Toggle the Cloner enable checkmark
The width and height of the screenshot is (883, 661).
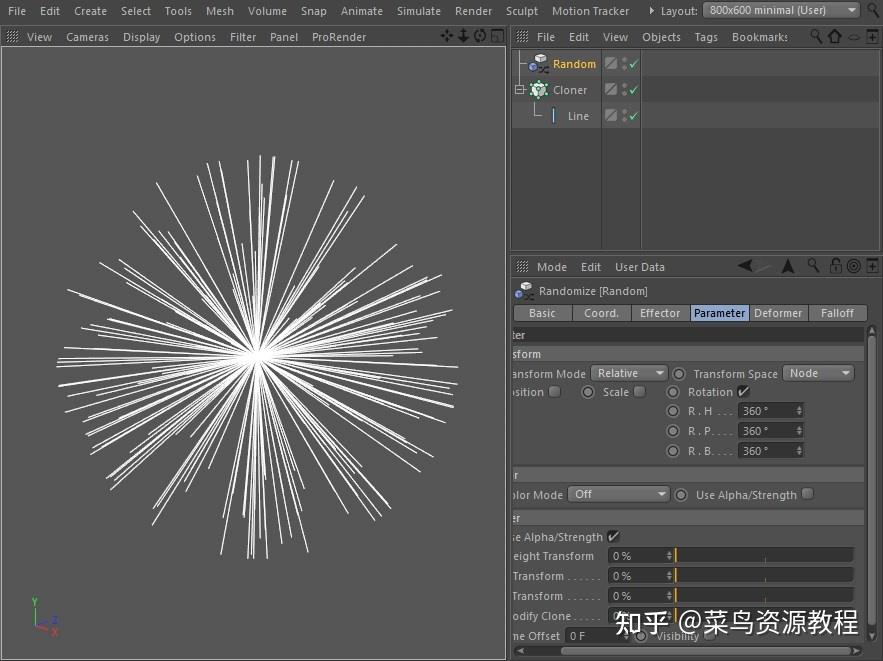pos(634,90)
